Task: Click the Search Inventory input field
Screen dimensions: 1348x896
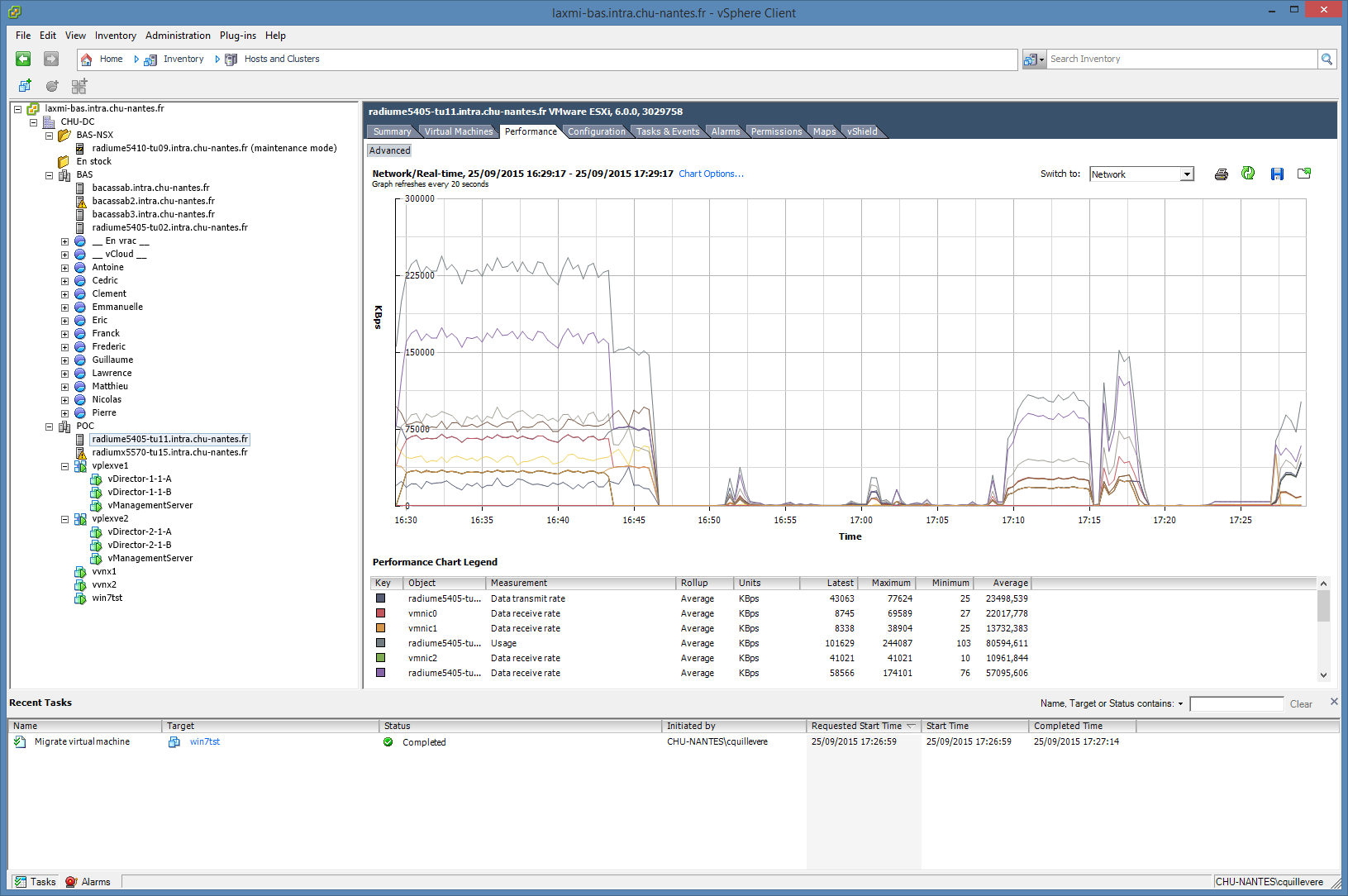Action: click(x=1181, y=60)
